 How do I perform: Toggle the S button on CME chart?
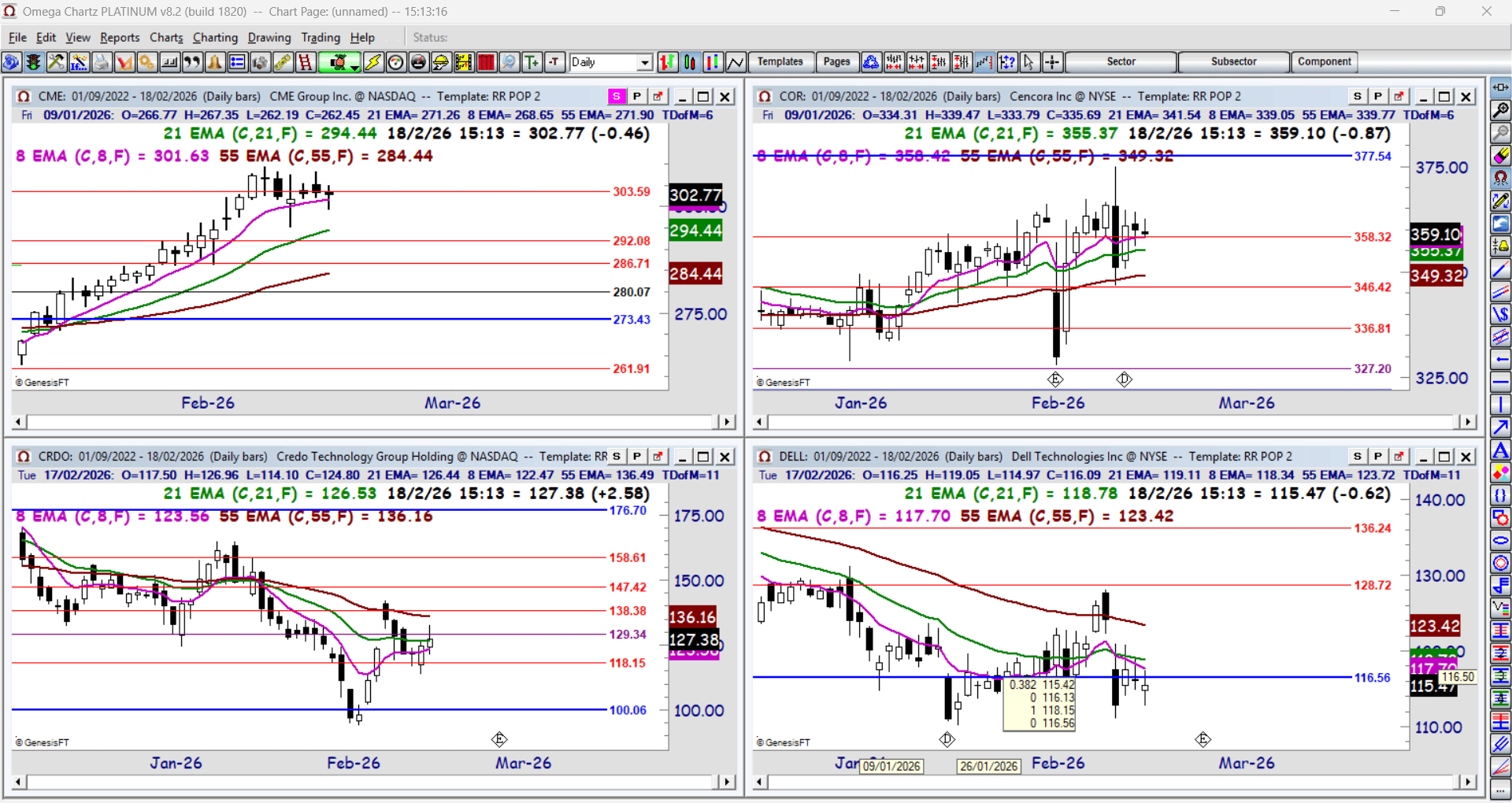(617, 96)
